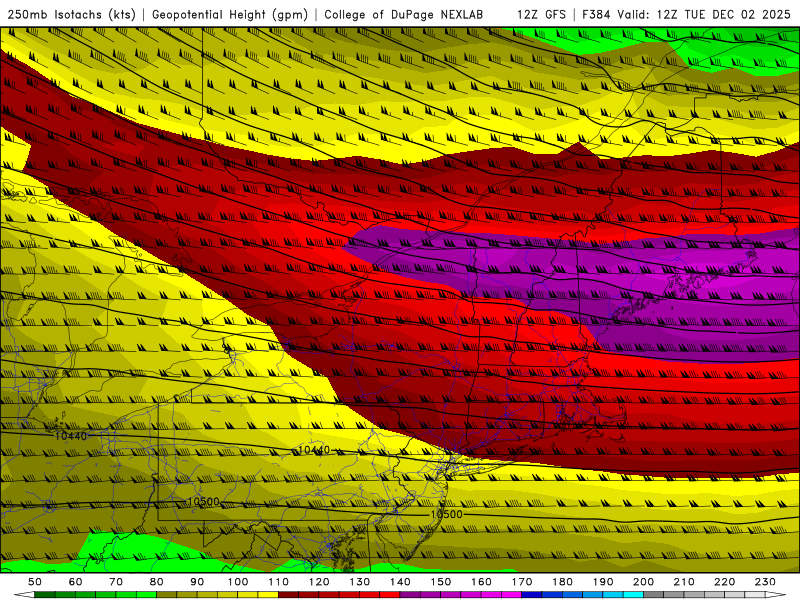
Task: Click the "120" value on the color scale
Action: (x=319, y=582)
